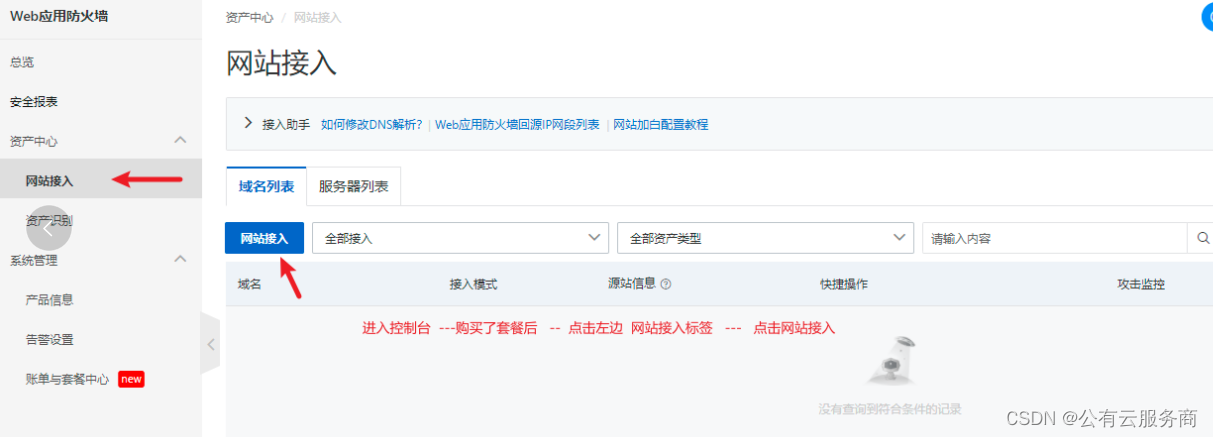Focus the 请输入内容 search field
The height and width of the screenshot is (437, 1213).
click(x=1054, y=238)
